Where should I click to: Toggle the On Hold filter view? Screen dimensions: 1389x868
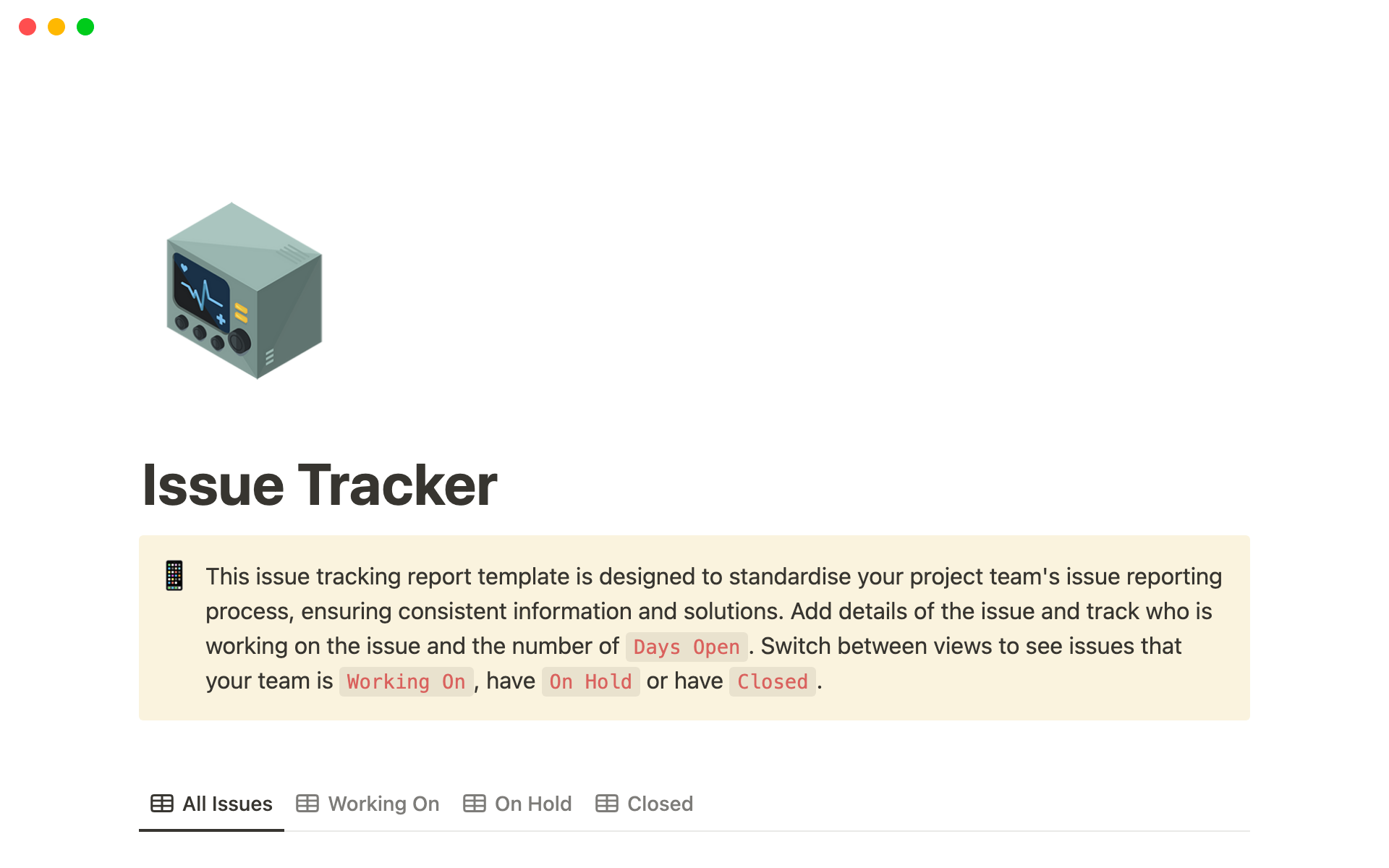(x=518, y=802)
